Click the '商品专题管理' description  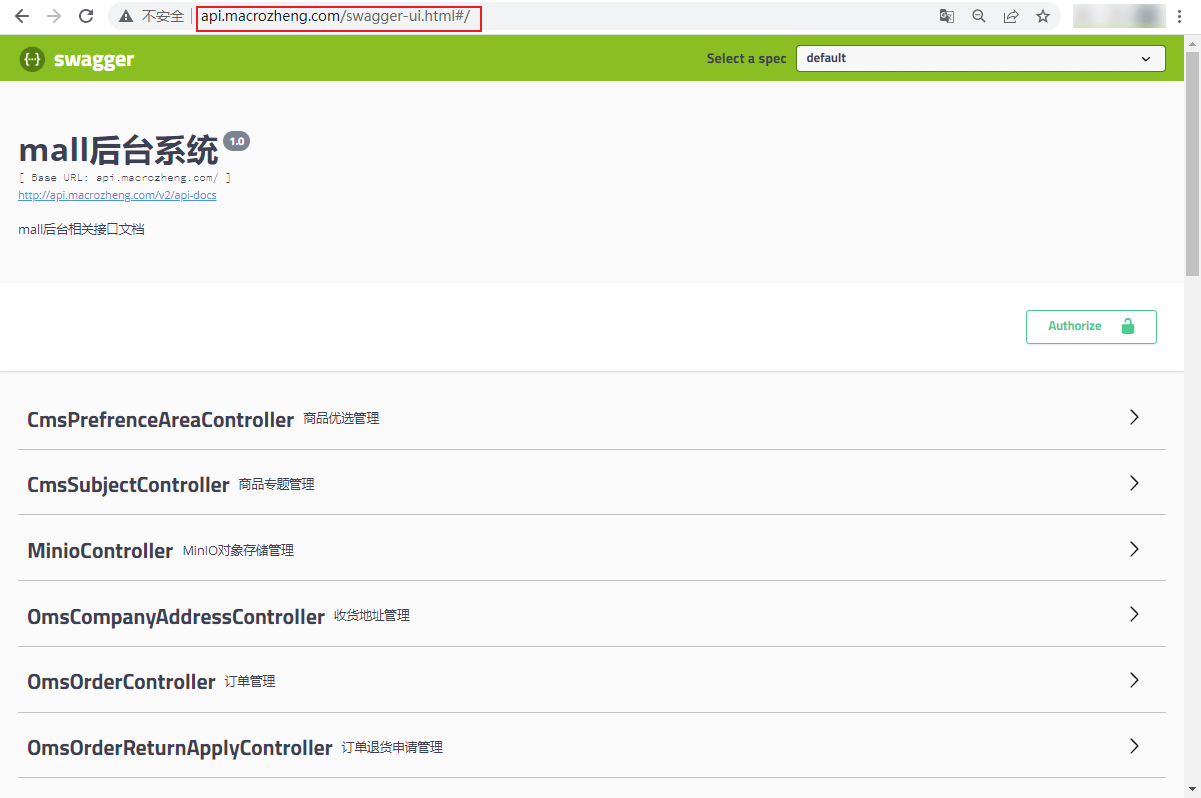point(277,484)
